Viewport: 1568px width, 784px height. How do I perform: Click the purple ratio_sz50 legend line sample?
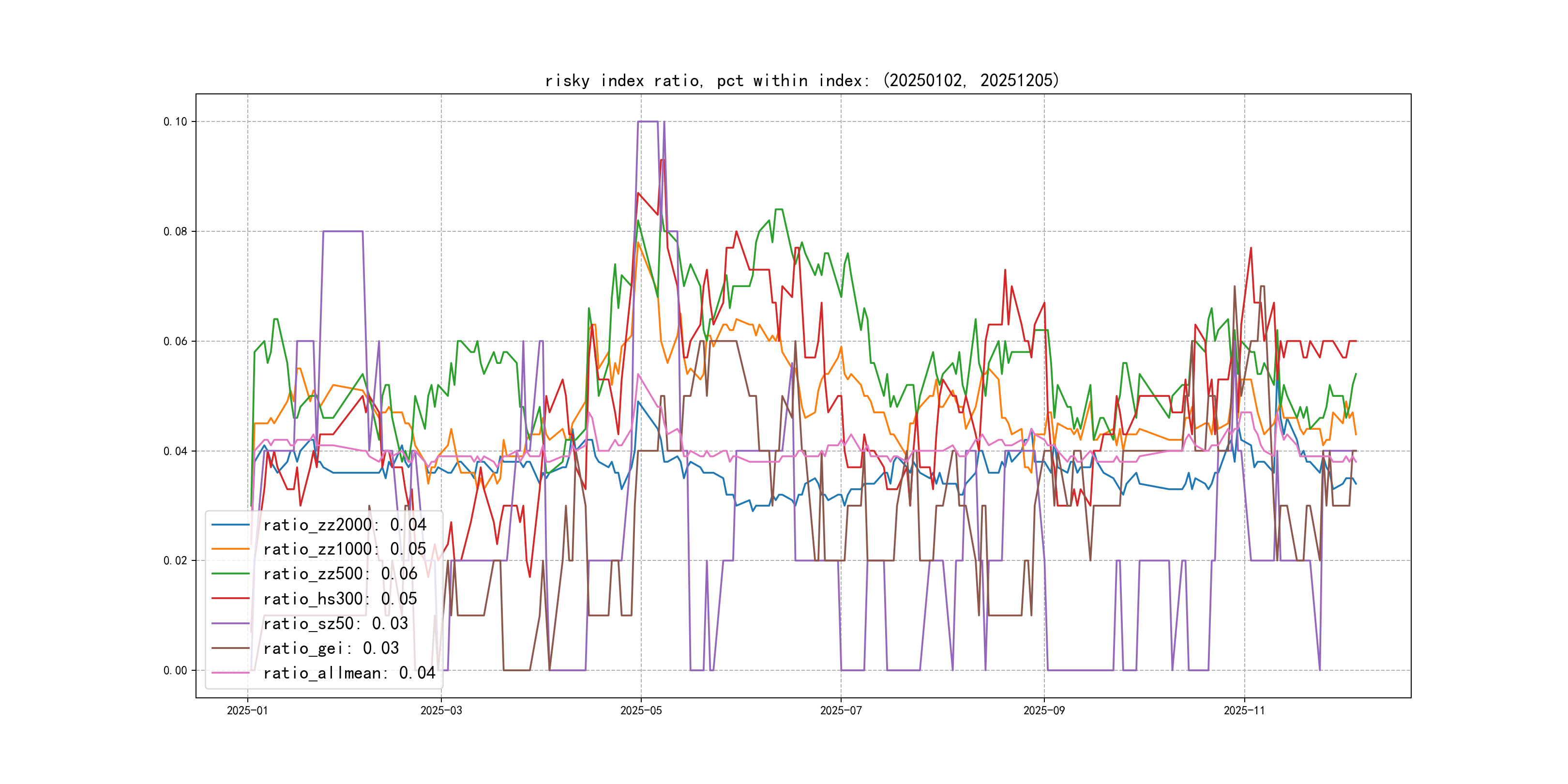(x=230, y=623)
